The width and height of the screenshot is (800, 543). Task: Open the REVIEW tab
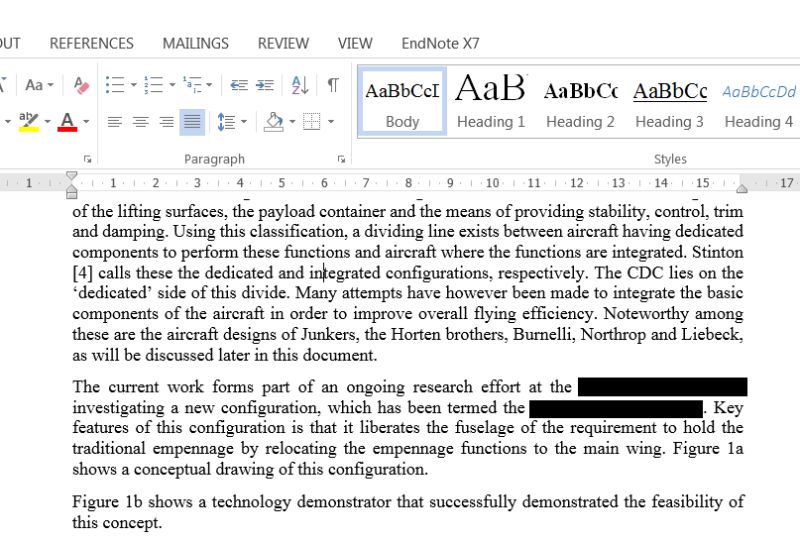(283, 43)
